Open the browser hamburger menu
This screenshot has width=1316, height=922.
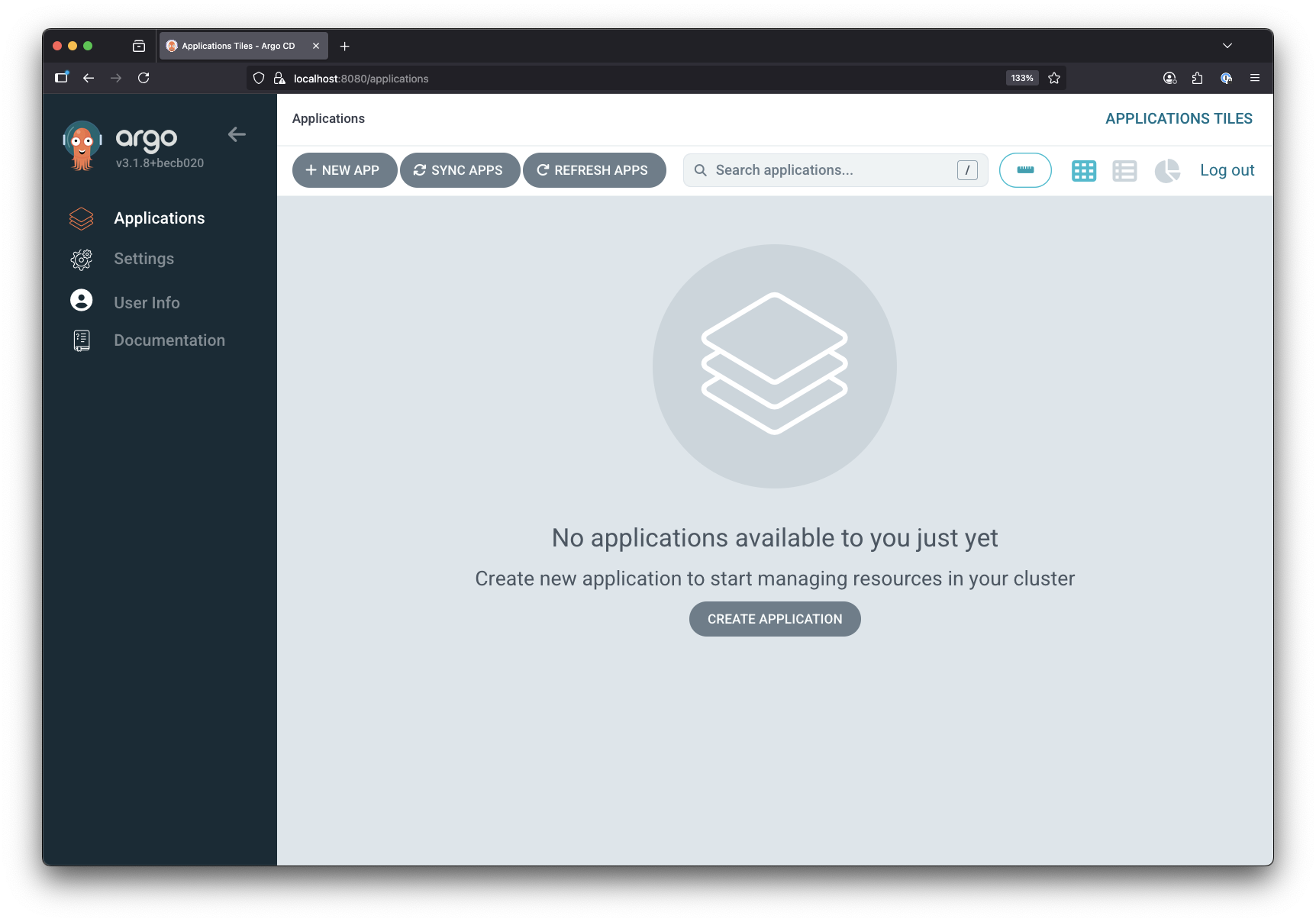[1255, 78]
